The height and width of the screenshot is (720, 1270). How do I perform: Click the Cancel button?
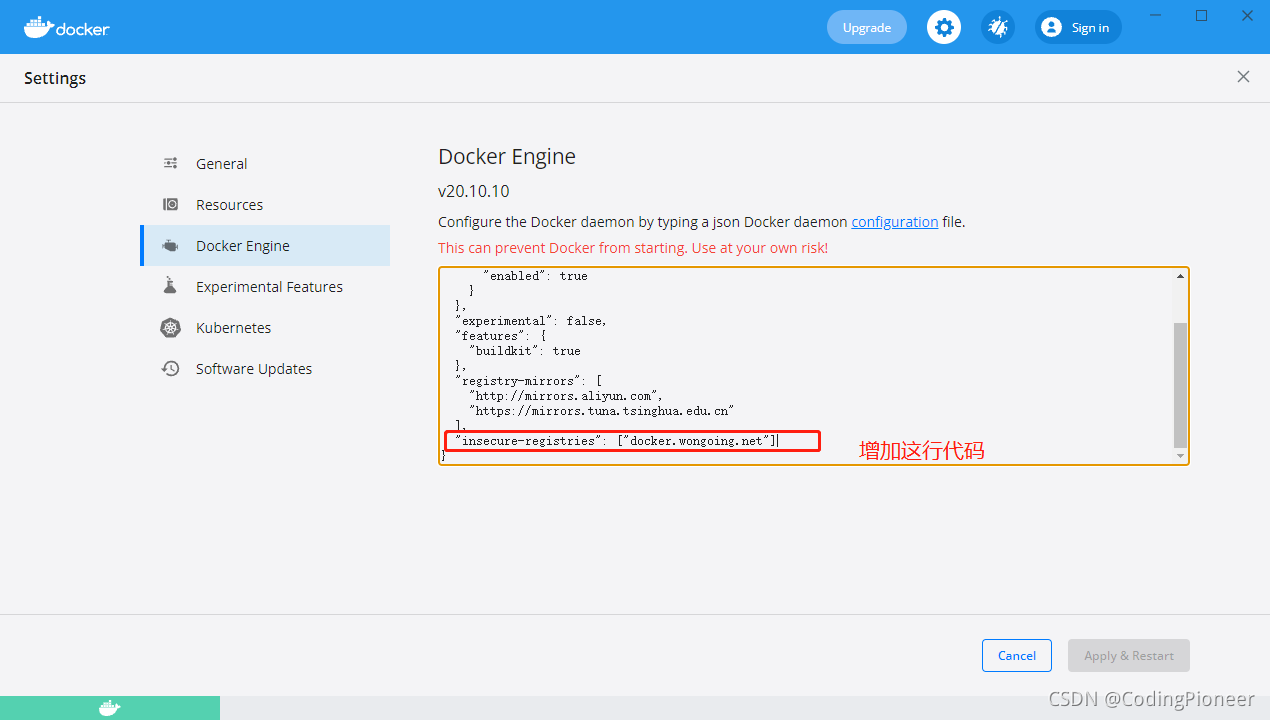coord(1017,655)
